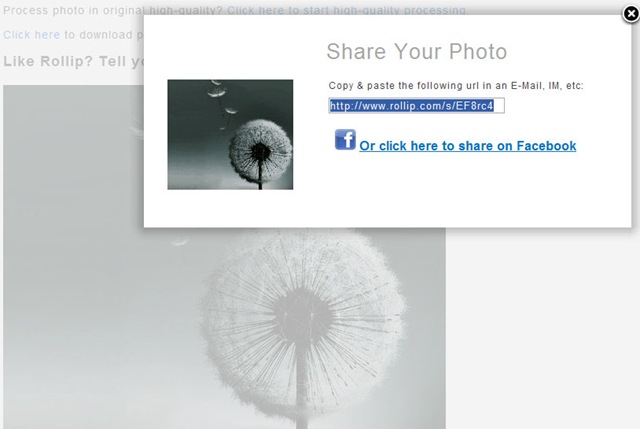Click the 'Share Your Photo' heading
The height and width of the screenshot is (429, 640).
[x=416, y=51]
